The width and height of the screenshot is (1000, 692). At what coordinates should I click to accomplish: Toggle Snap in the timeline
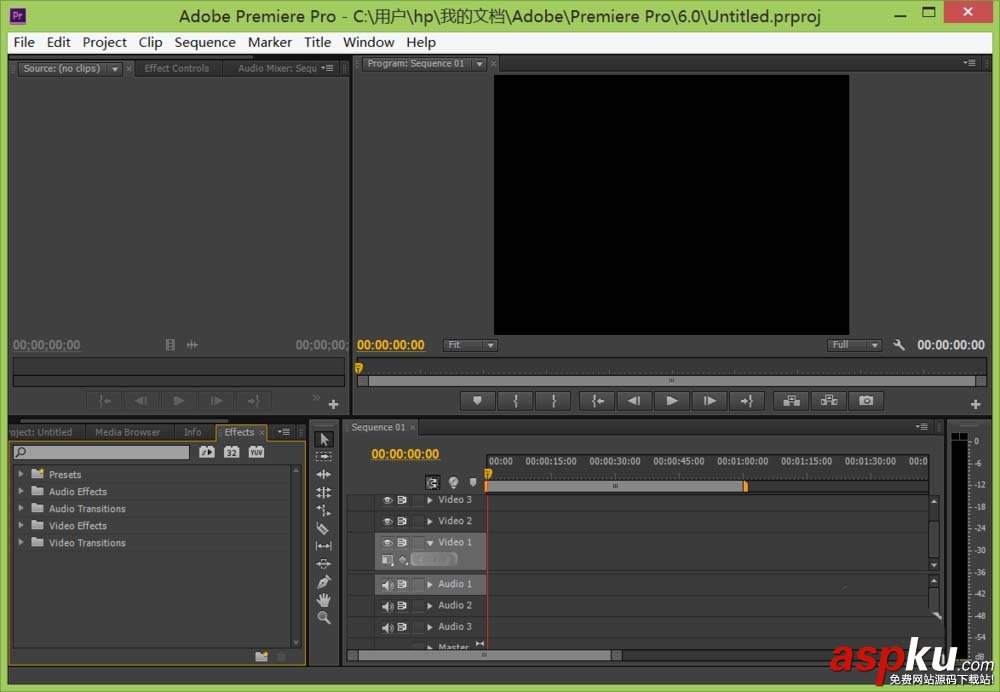tap(432, 482)
